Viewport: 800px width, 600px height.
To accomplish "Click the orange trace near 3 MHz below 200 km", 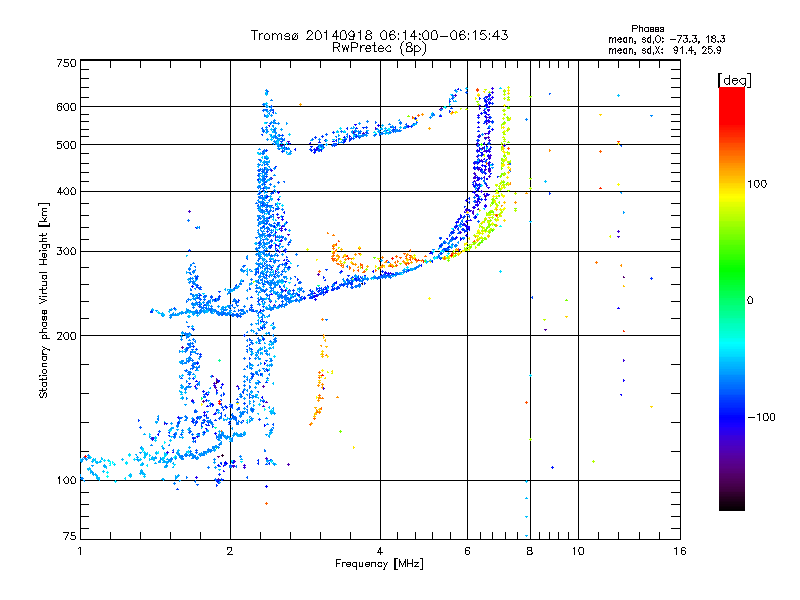I will [x=321, y=378].
